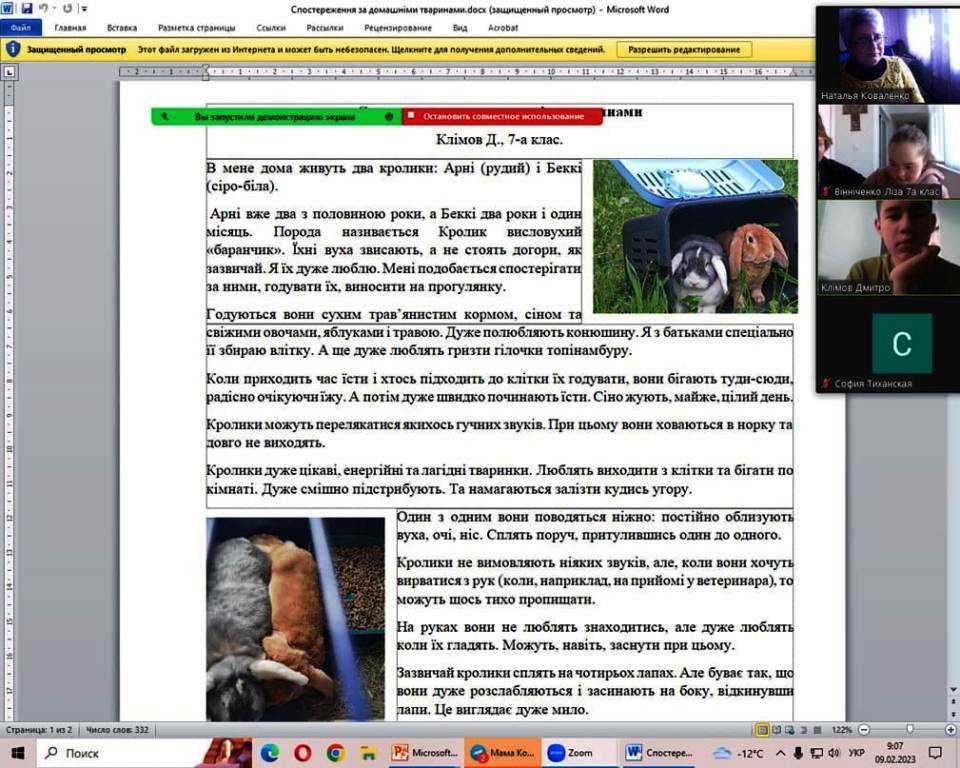Click the zoom in plus button
This screenshot has width=960, height=768.
click(x=950, y=730)
